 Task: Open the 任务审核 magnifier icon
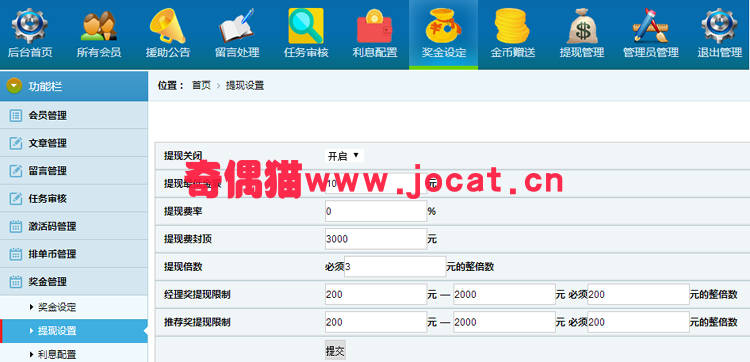[x=306, y=26]
